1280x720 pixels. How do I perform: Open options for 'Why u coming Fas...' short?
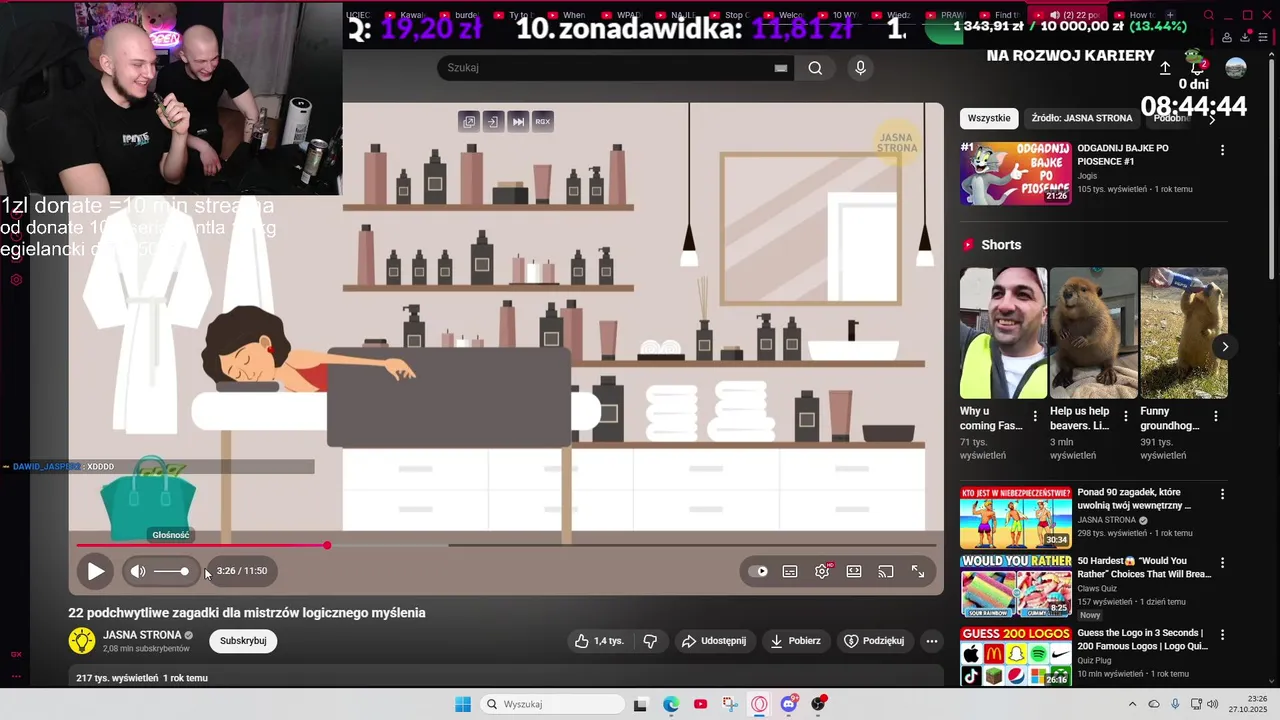pyautogui.click(x=1035, y=416)
